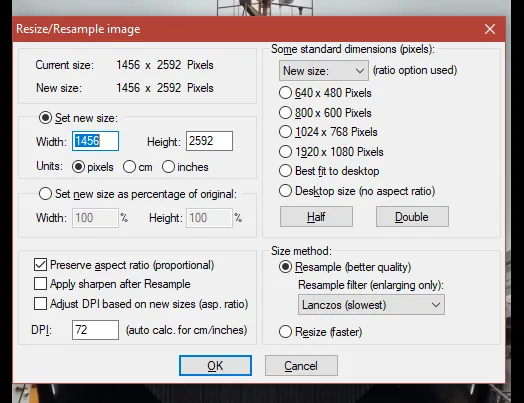The image size is (524, 403).
Task: Click the Double button
Action: (412, 217)
